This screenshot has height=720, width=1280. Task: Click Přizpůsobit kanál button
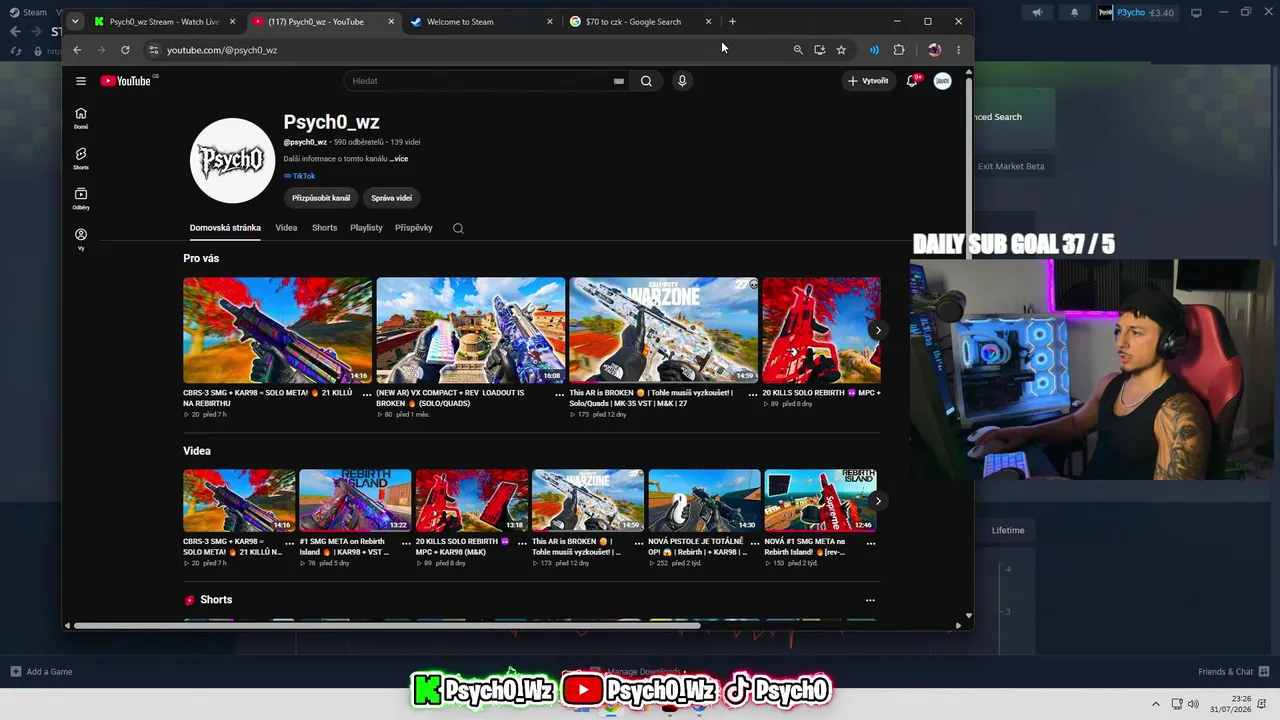[321, 198]
